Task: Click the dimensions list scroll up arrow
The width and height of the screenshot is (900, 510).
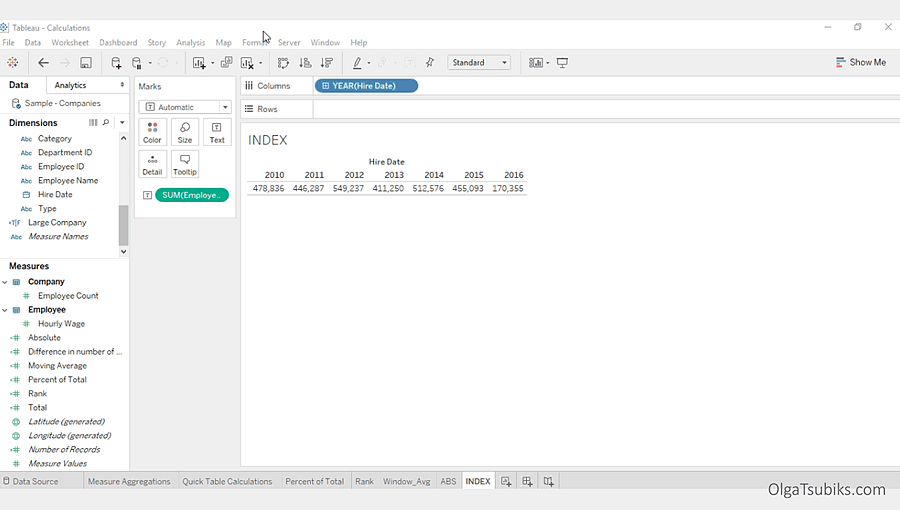Action: click(x=123, y=138)
